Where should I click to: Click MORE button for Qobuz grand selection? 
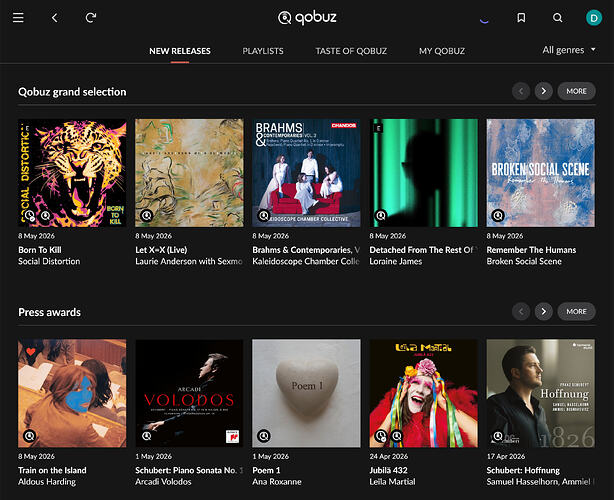(576, 91)
